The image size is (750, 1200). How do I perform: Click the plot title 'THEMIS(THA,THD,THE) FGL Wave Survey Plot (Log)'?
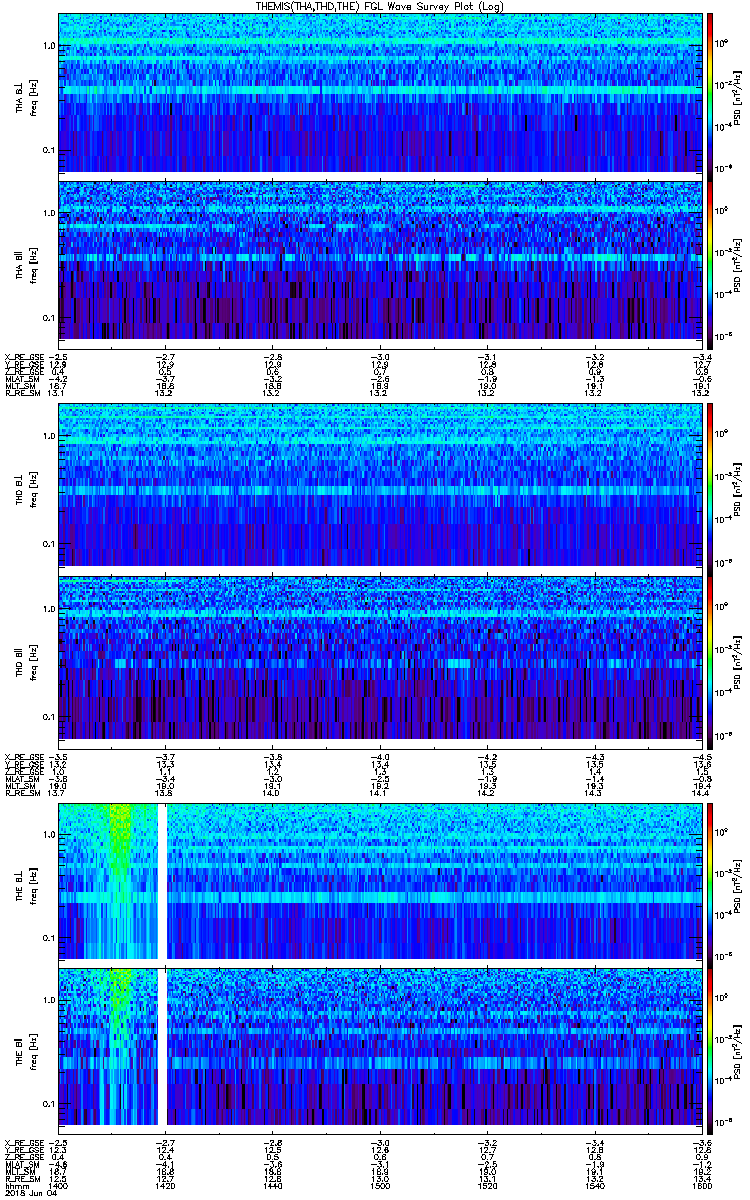click(381, 7)
